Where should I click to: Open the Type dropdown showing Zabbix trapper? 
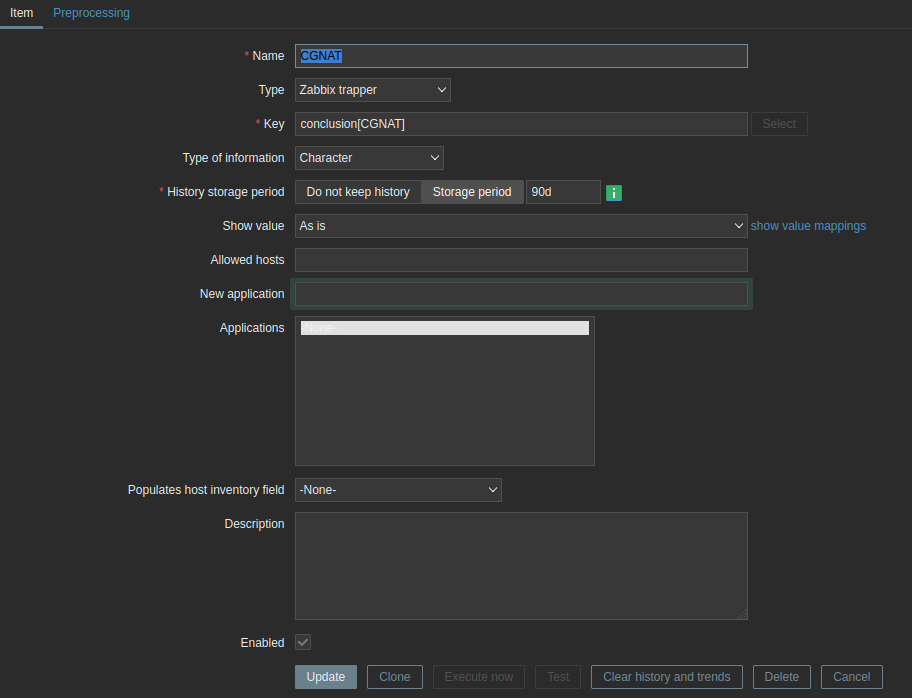(372, 90)
